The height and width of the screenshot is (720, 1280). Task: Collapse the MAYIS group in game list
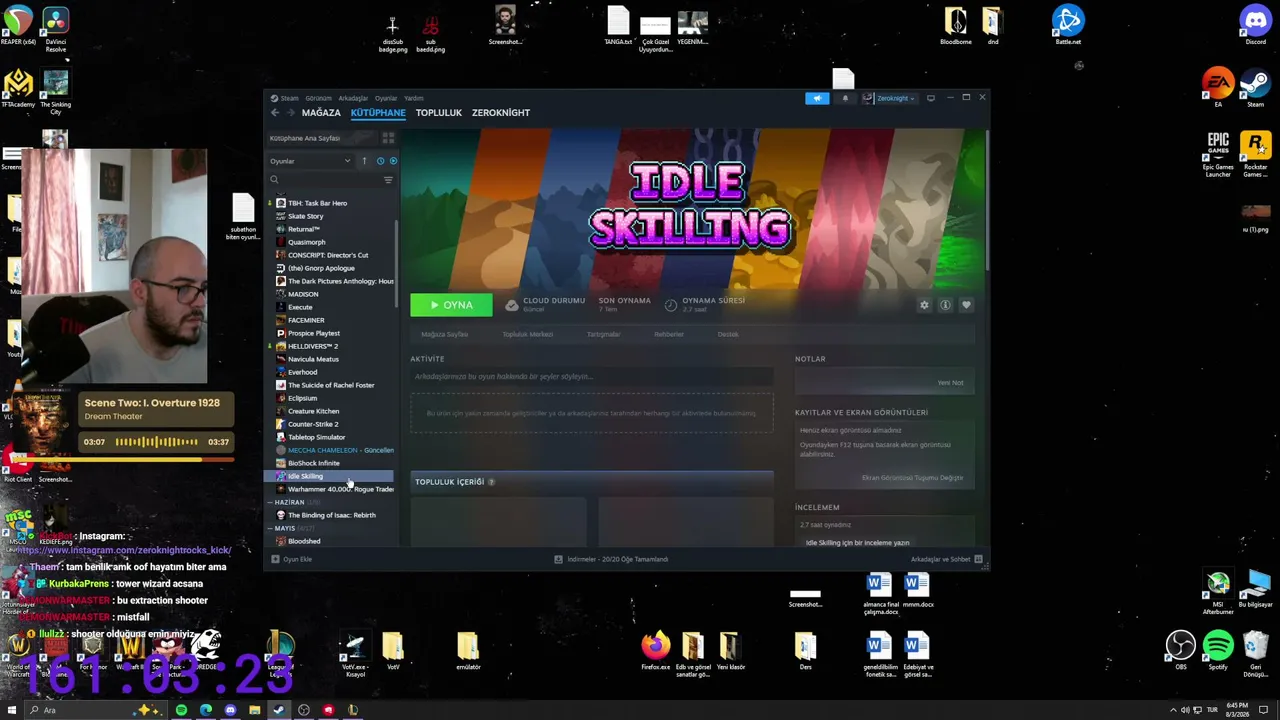pos(270,528)
